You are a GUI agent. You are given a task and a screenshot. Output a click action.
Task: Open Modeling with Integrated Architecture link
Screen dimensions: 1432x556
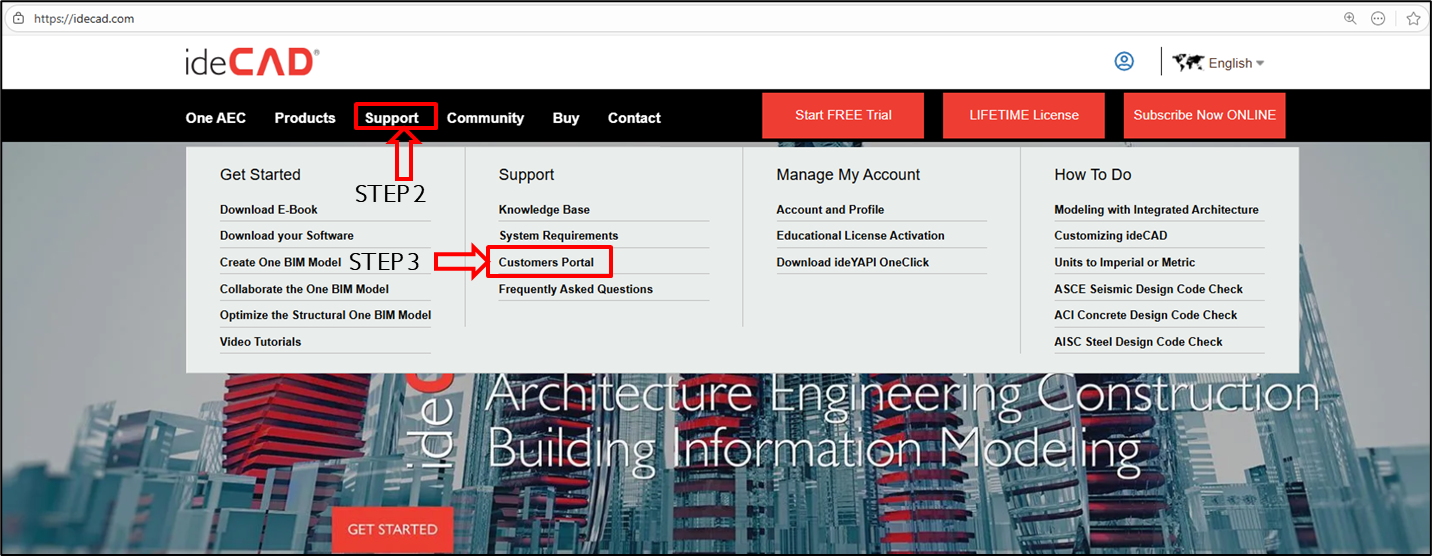tap(1156, 210)
